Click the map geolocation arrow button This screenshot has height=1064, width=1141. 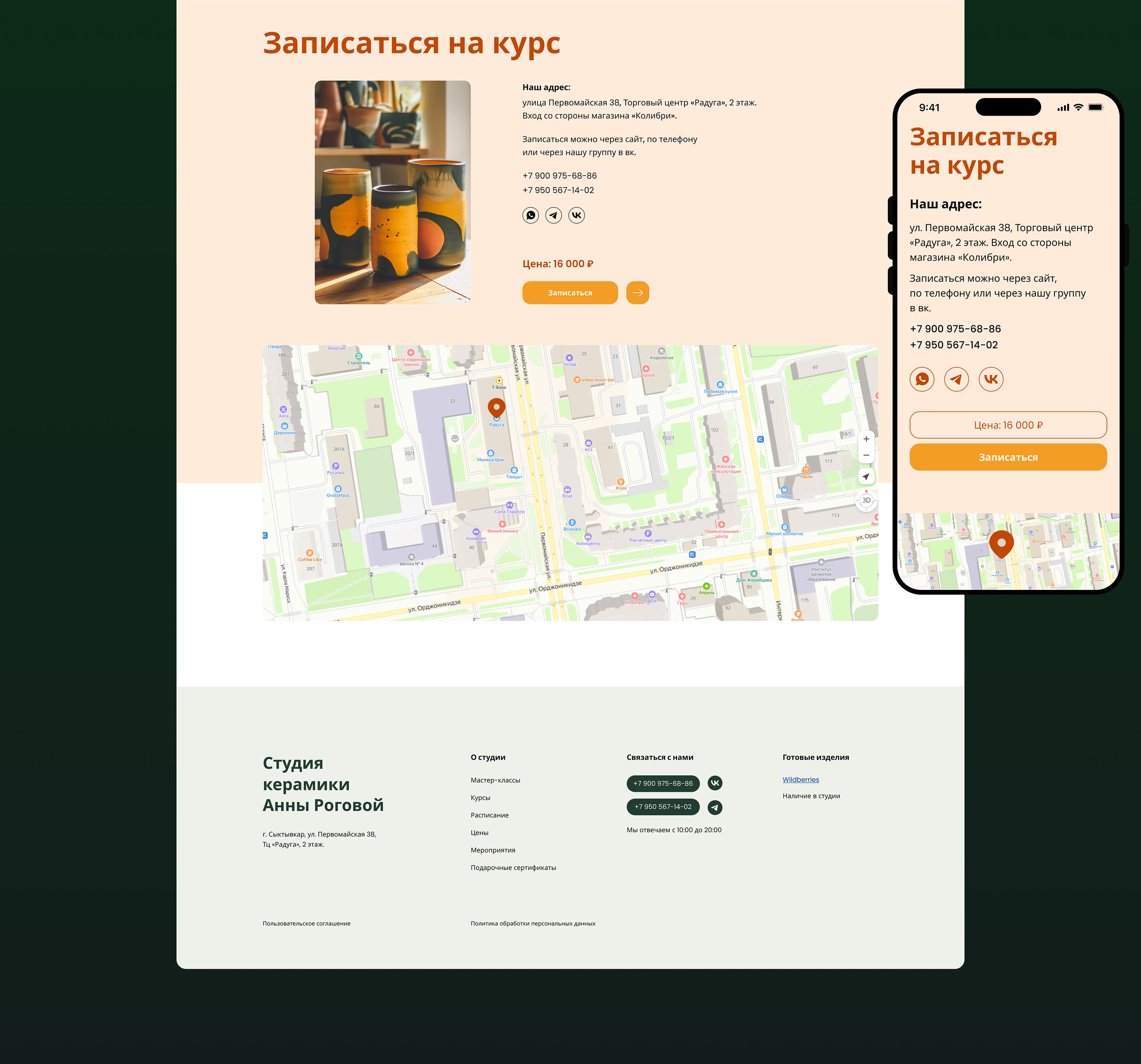click(x=866, y=476)
